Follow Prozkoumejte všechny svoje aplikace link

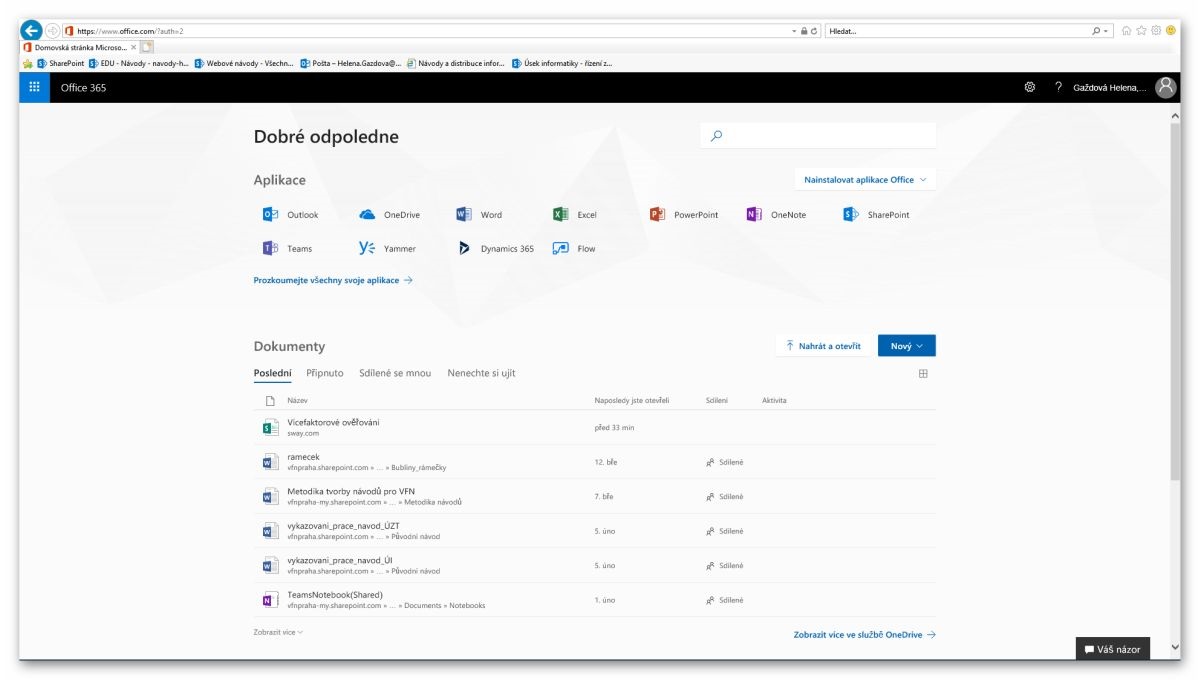333,280
